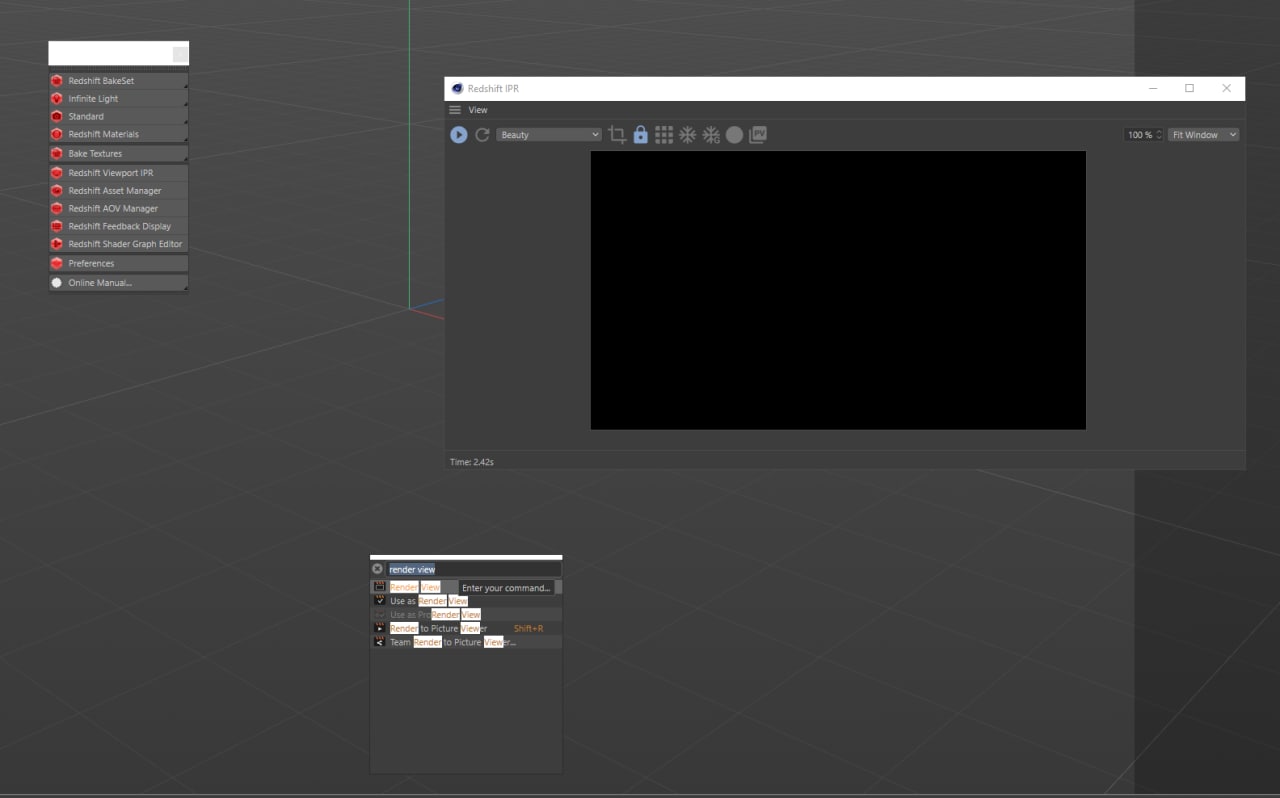Maximize the Redshift IPR window
Image resolution: width=1280 pixels, height=798 pixels.
pyautogui.click(x=1189, y=88)
